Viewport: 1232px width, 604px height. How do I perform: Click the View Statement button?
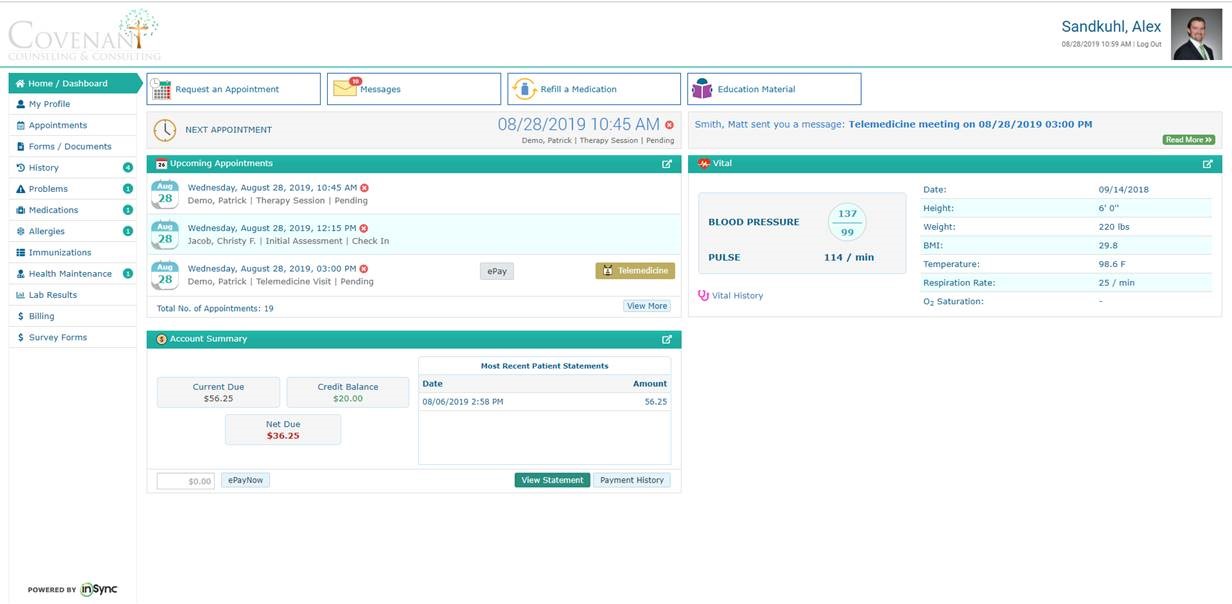pyautogui.click(x=552, y=480)
